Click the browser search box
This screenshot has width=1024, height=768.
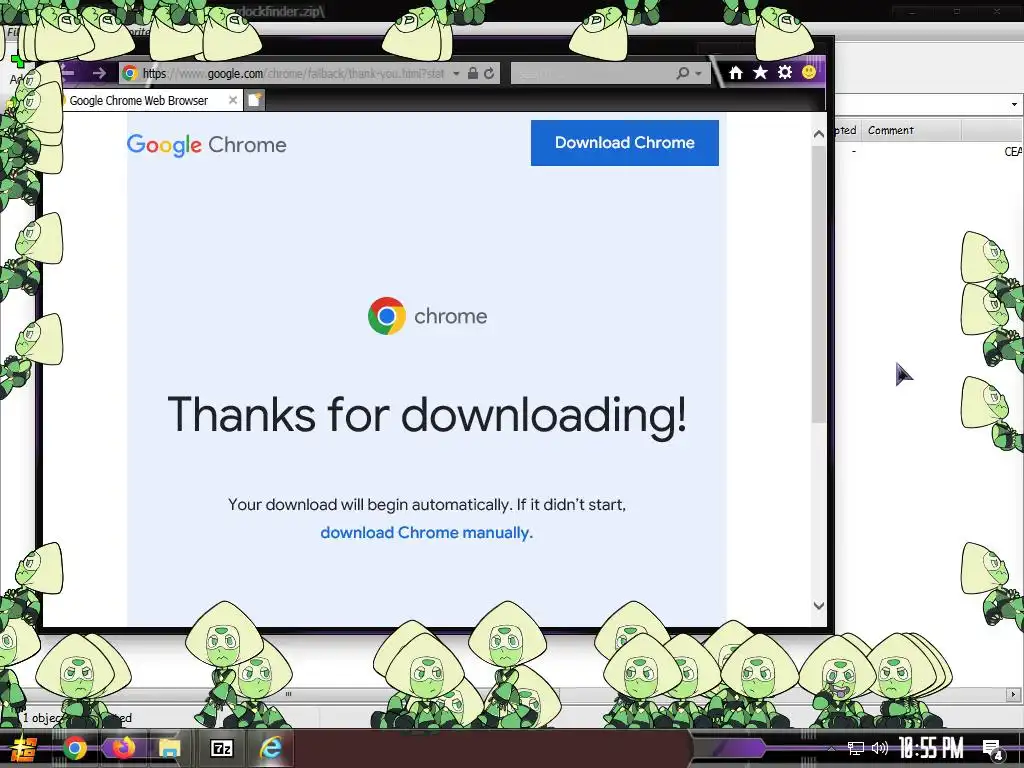pos(591,73)
